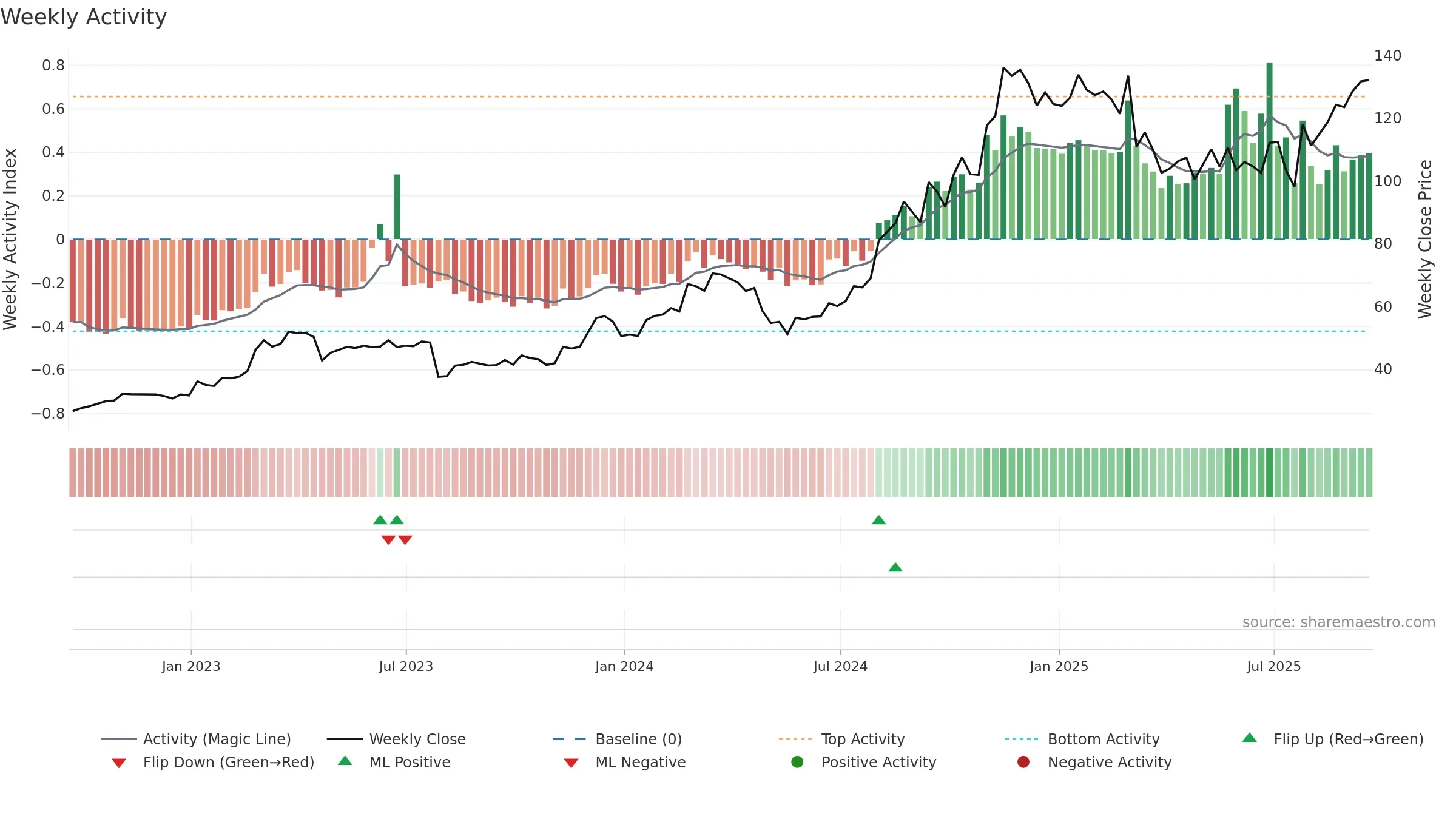Toggle the Weekly Close legend entry
This screenshot has width=1456, height=819.
(396, 739)
